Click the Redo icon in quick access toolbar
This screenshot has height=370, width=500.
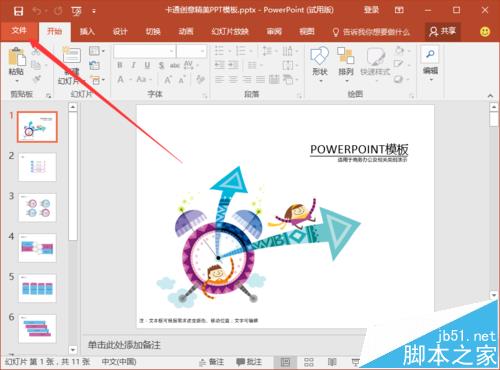tap(58, 11)
